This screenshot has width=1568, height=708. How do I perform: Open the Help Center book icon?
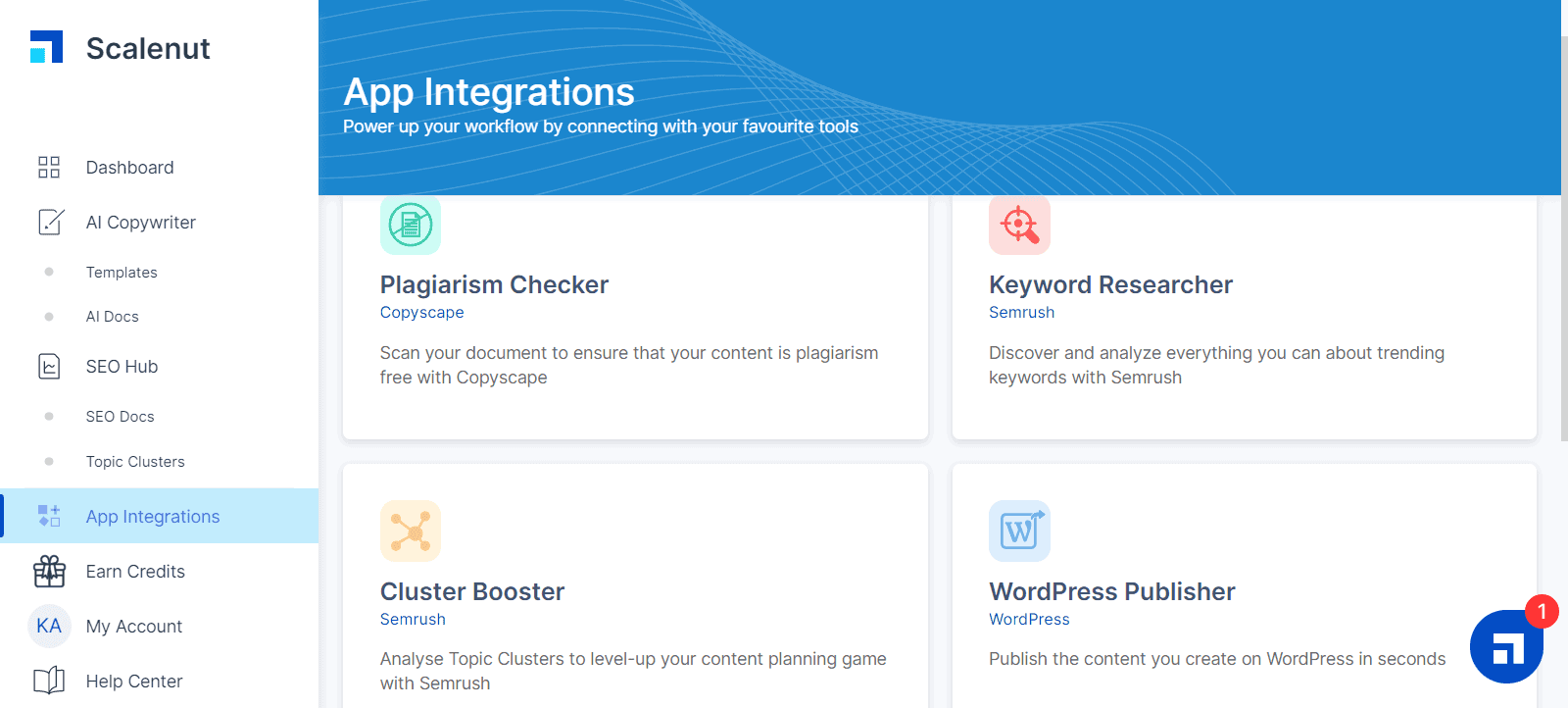(49, 681)
